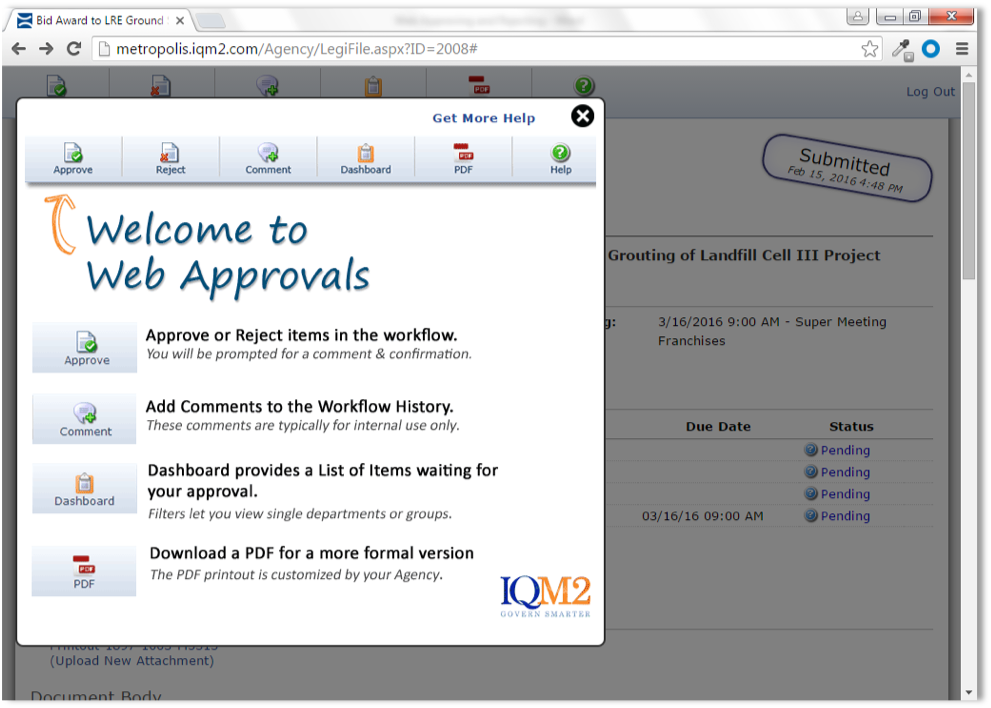The height and width of the screenshot is (708, 991).
Task: Open the Get More Help link
Action: coord(483,118)
